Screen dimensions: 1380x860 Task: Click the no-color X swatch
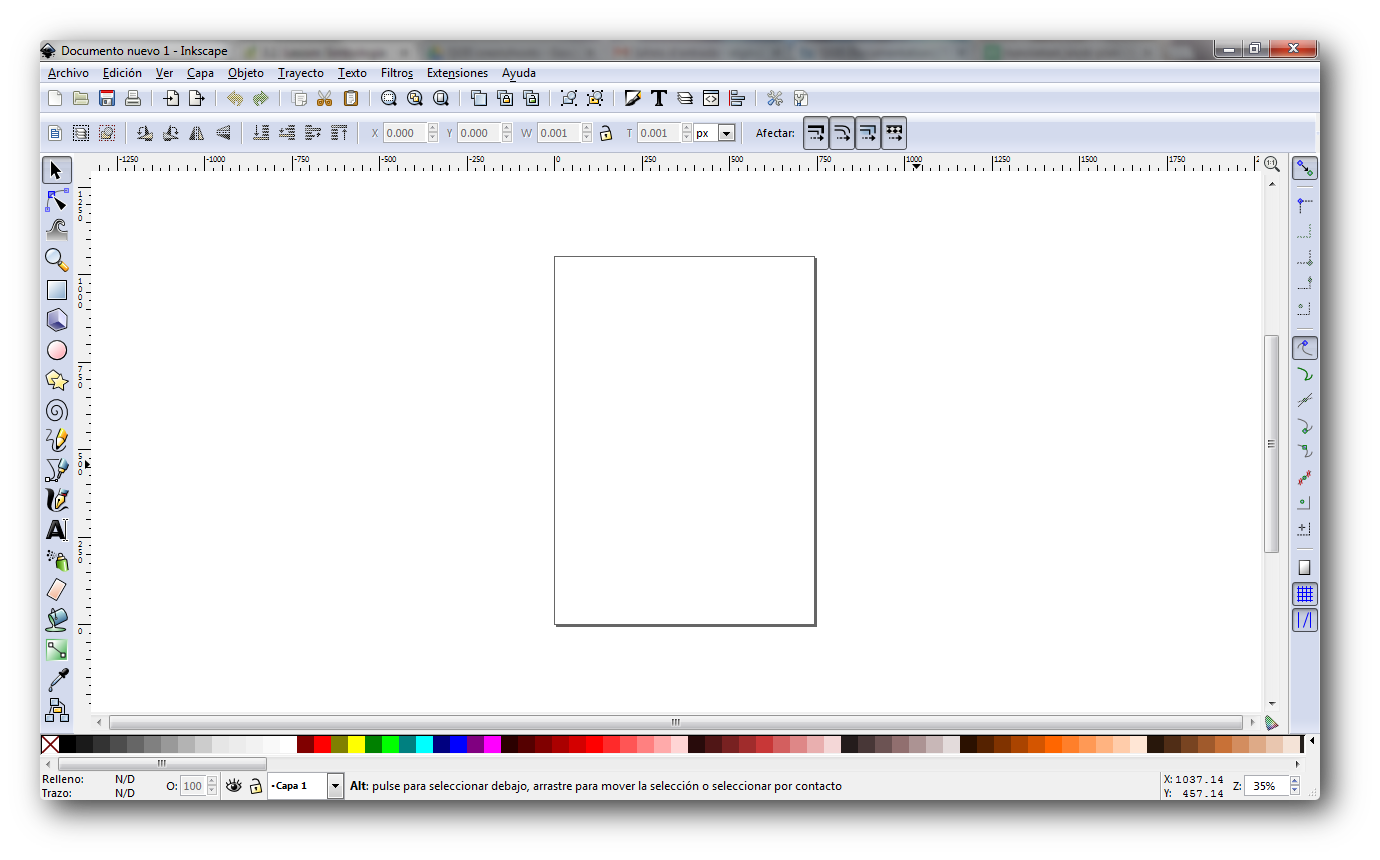pos(50,744)
